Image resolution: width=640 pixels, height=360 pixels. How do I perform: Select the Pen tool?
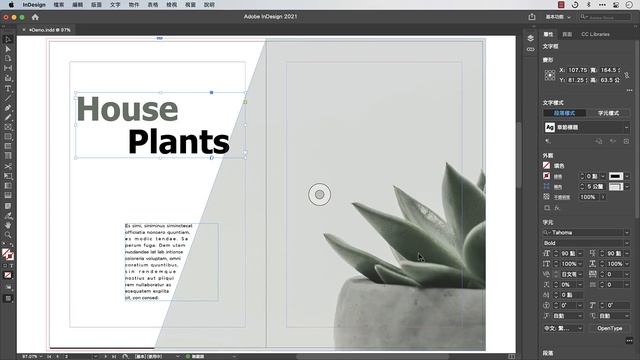pyautogui.click(x=8, y=108)
